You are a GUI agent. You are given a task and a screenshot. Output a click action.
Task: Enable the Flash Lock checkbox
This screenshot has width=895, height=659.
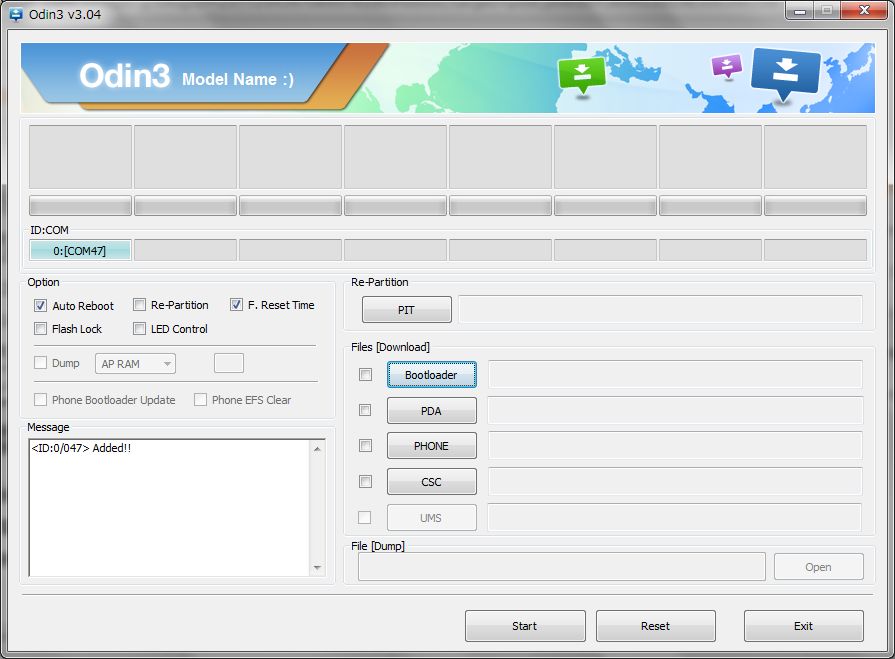click(x=40, y=329)
